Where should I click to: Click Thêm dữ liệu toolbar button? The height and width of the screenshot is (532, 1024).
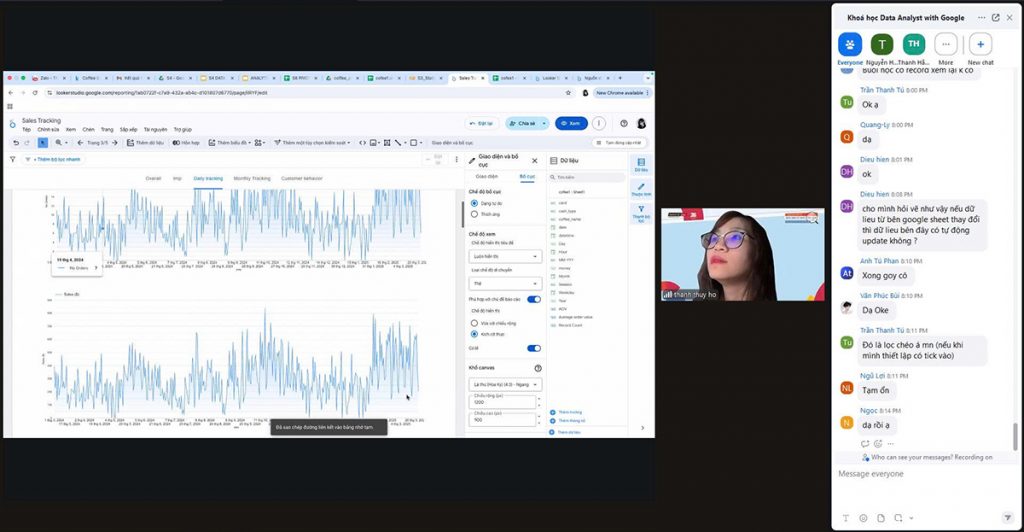[146, 142]
